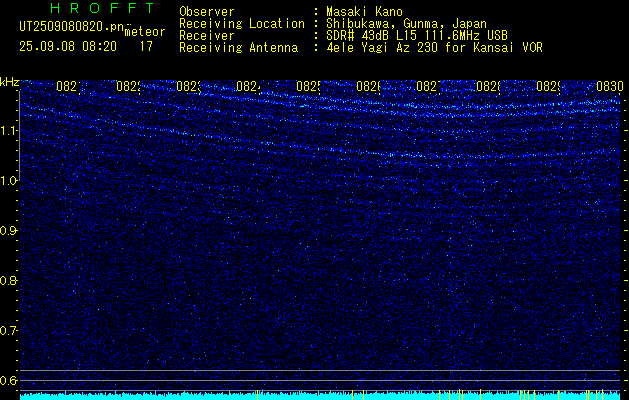Click the observer name Masaki Kano
629x400 pixels.
pos(364,12)
